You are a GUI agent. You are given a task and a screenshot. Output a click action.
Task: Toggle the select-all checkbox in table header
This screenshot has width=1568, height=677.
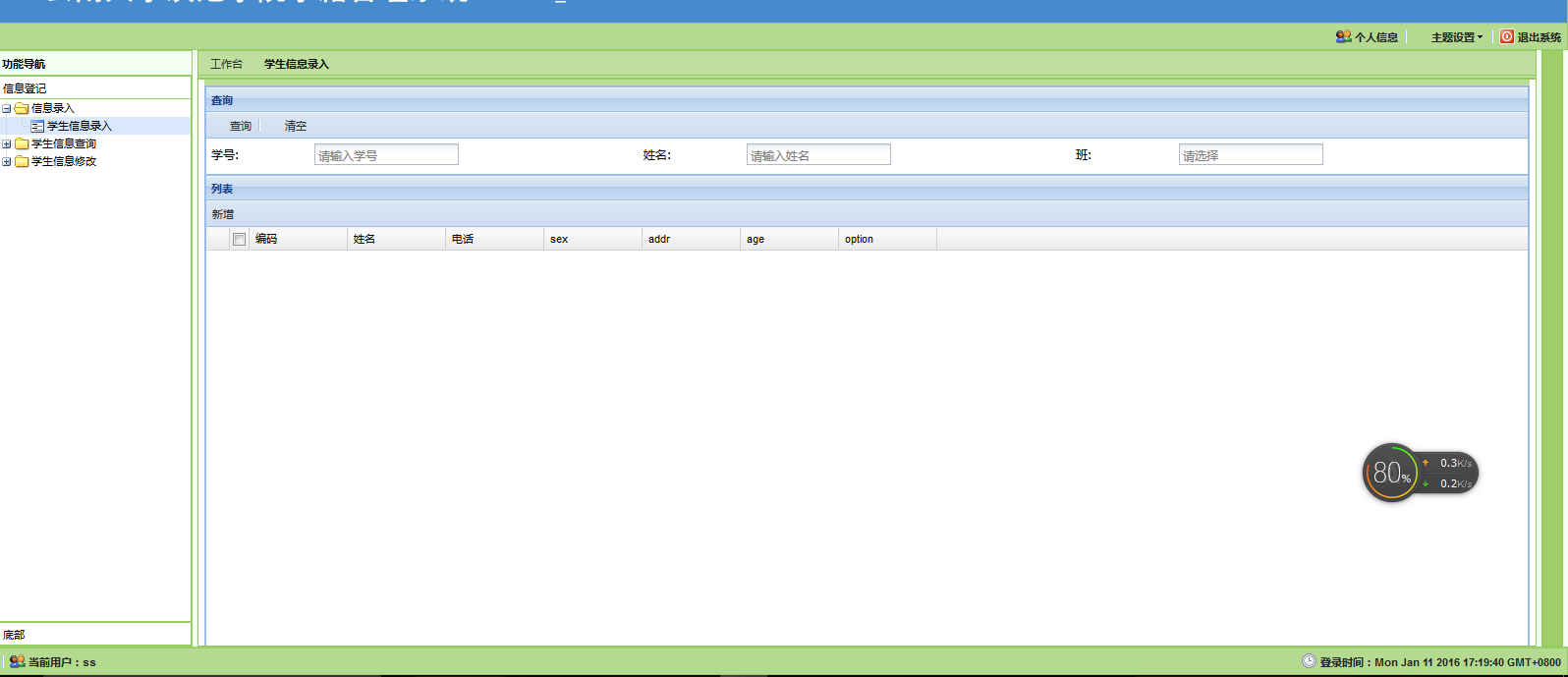coord(239,239)
